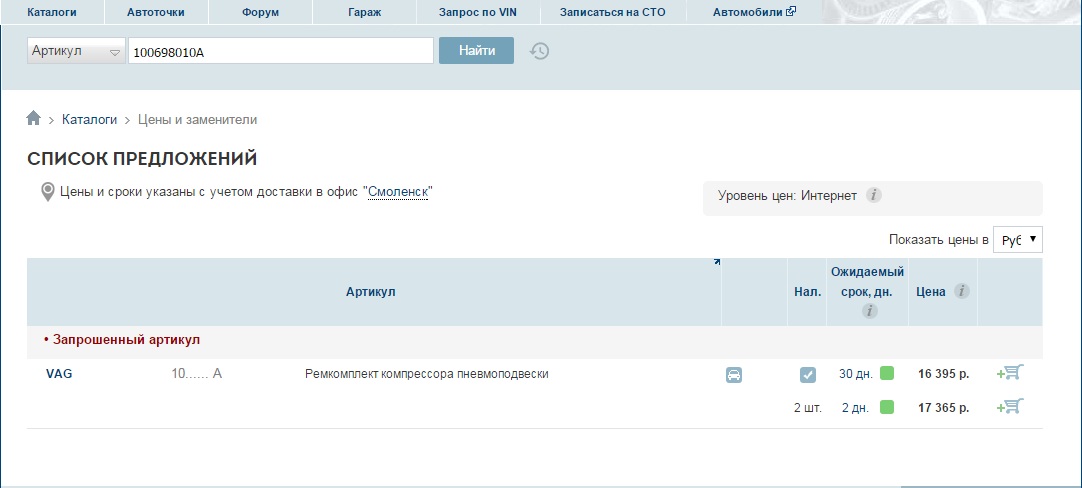This screenshot has height=488, width=1082.
Task: Open the 'Форум' menu item
Action: 260,12
